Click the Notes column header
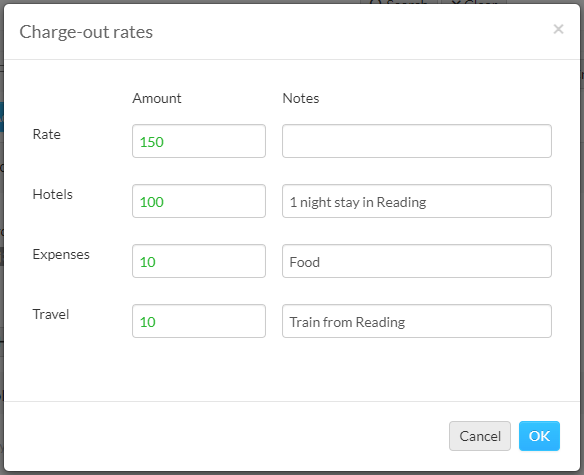The width and height of the screenshot is (584, 475). click(x=301, y=98)
